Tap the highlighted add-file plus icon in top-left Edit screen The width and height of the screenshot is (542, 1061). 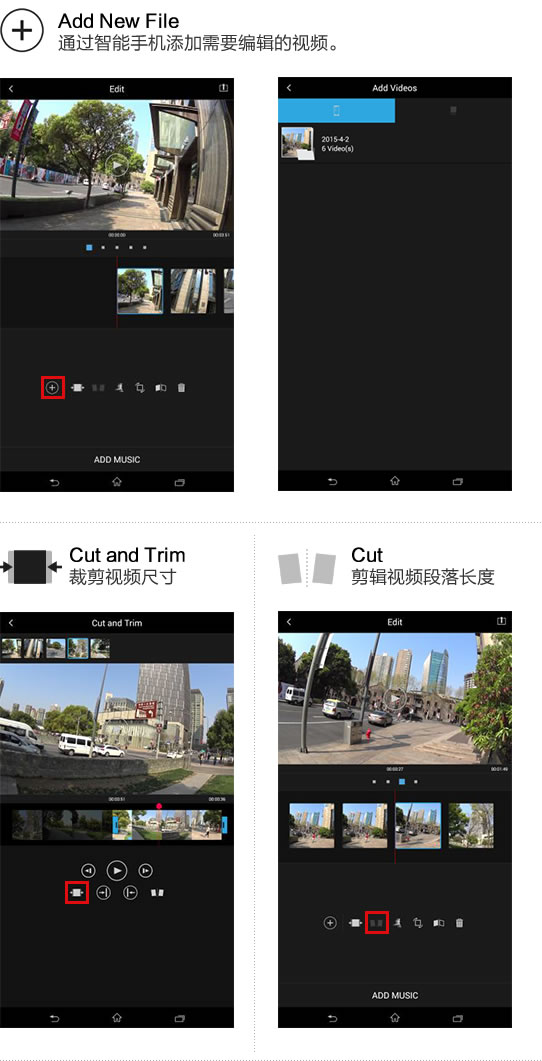click(52, 388)
